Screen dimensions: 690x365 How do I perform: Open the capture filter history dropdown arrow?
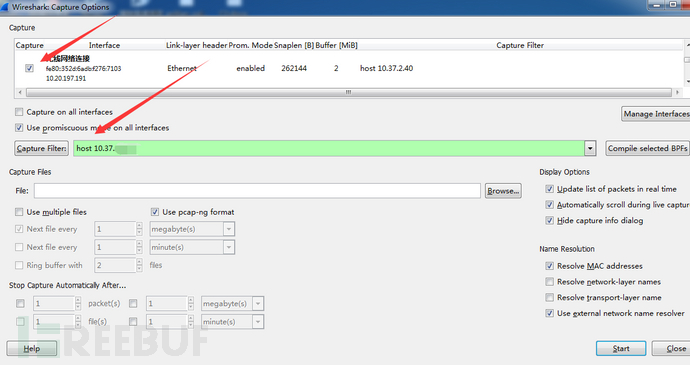pos(590,148)
